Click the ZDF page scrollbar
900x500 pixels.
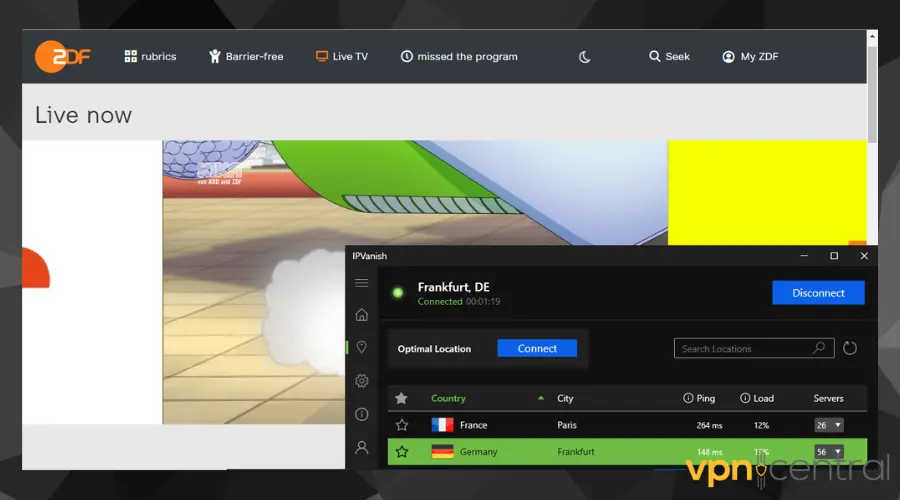click(872, 95)
